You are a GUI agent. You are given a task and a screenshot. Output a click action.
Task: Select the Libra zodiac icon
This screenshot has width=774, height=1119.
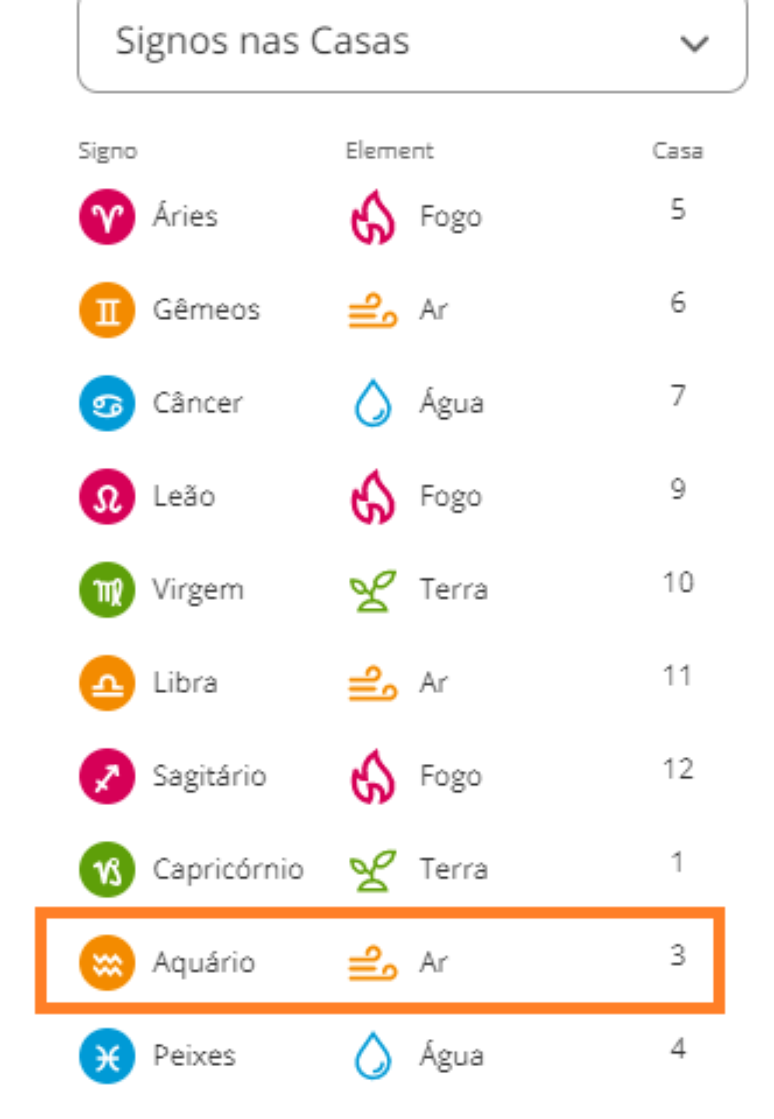click(106, 683)
